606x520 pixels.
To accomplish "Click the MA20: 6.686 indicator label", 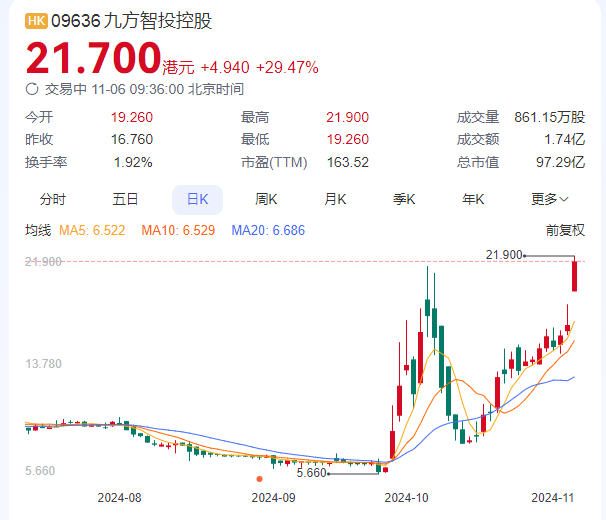I will [x=268, y=230].
